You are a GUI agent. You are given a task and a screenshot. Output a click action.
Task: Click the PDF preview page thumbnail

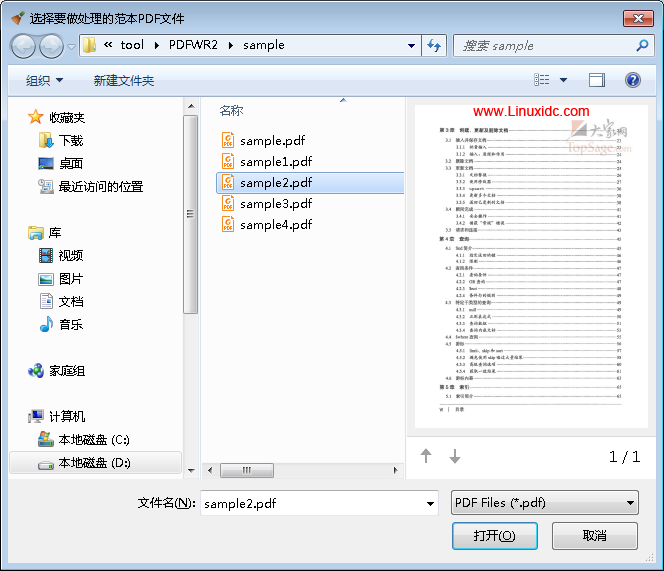pyautogui.click(x=531, y=266)
